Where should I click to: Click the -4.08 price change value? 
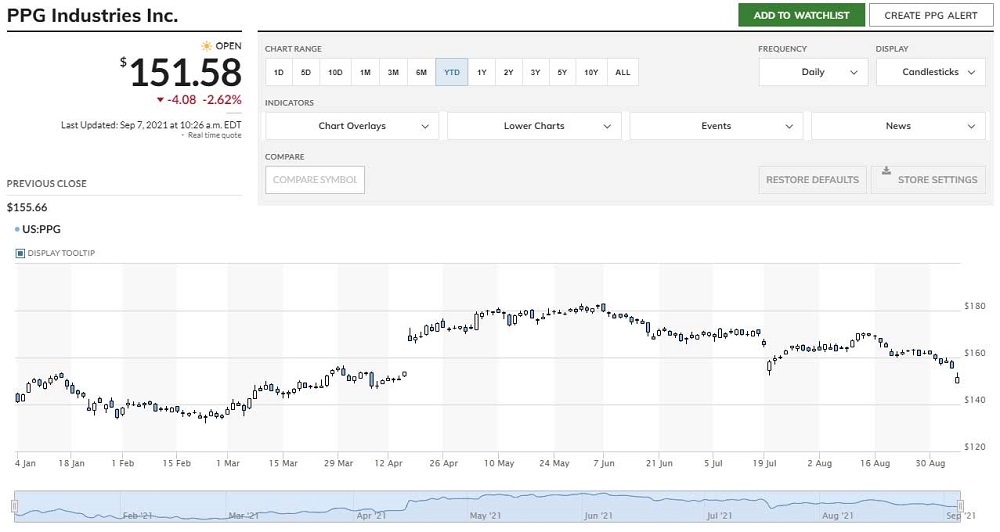click(181, 100)
